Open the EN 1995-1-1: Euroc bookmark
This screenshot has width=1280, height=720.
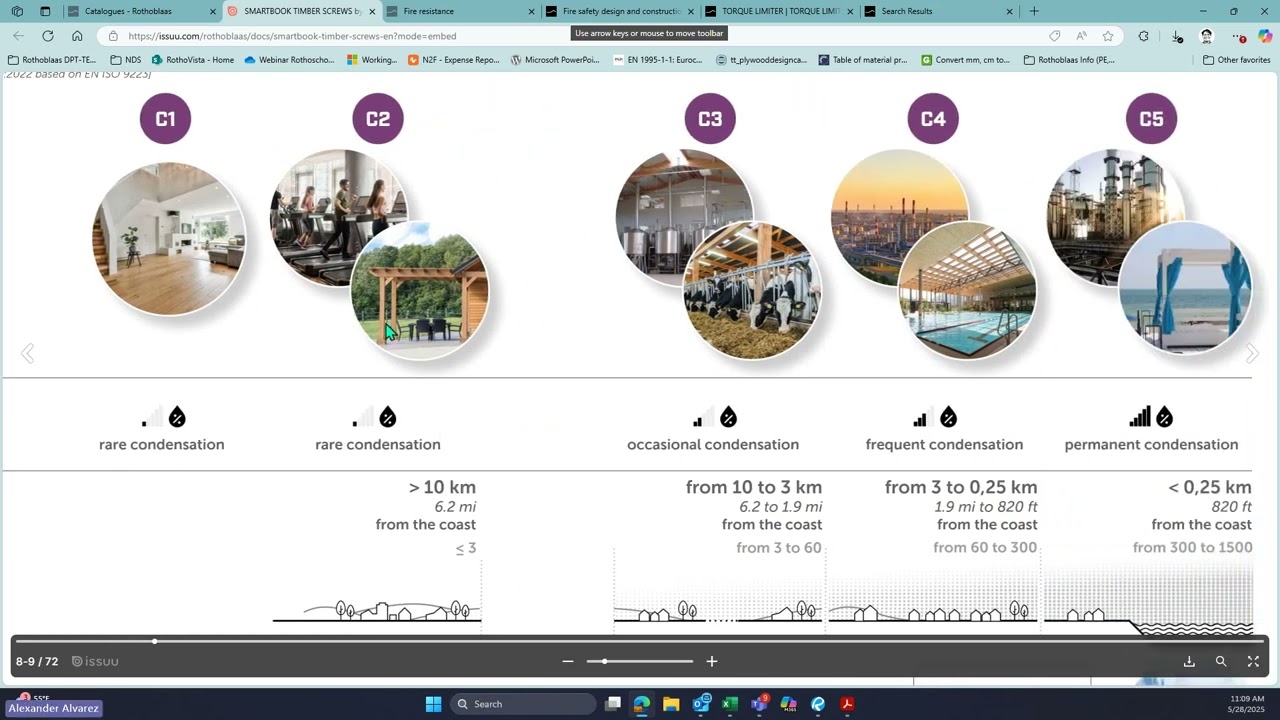(658, 60)
